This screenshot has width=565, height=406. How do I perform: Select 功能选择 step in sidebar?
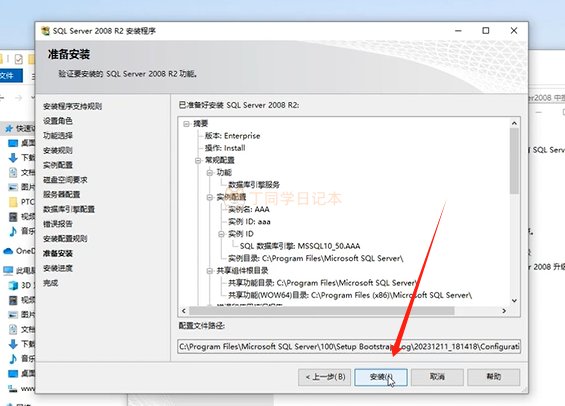[x=58, y=136]
